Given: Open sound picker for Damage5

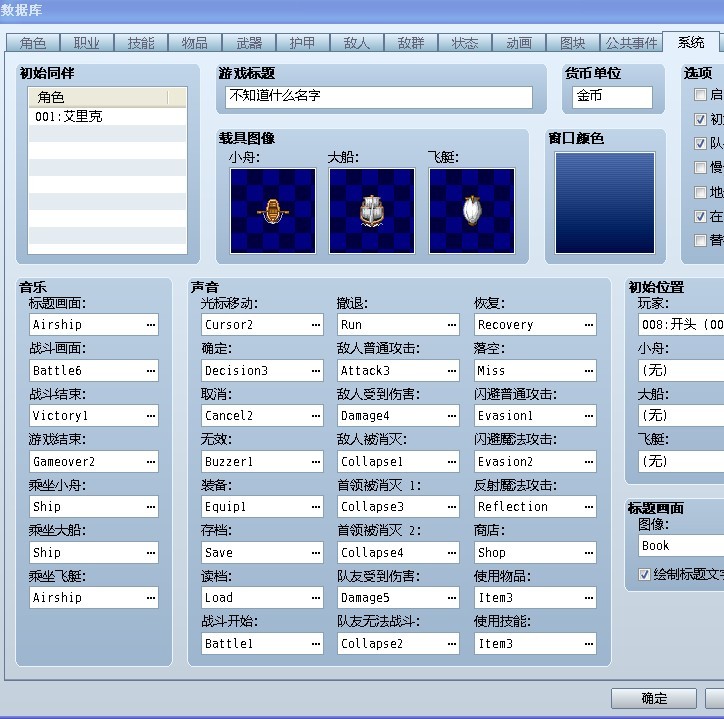Looking at the screenshot, I should 452,598.
